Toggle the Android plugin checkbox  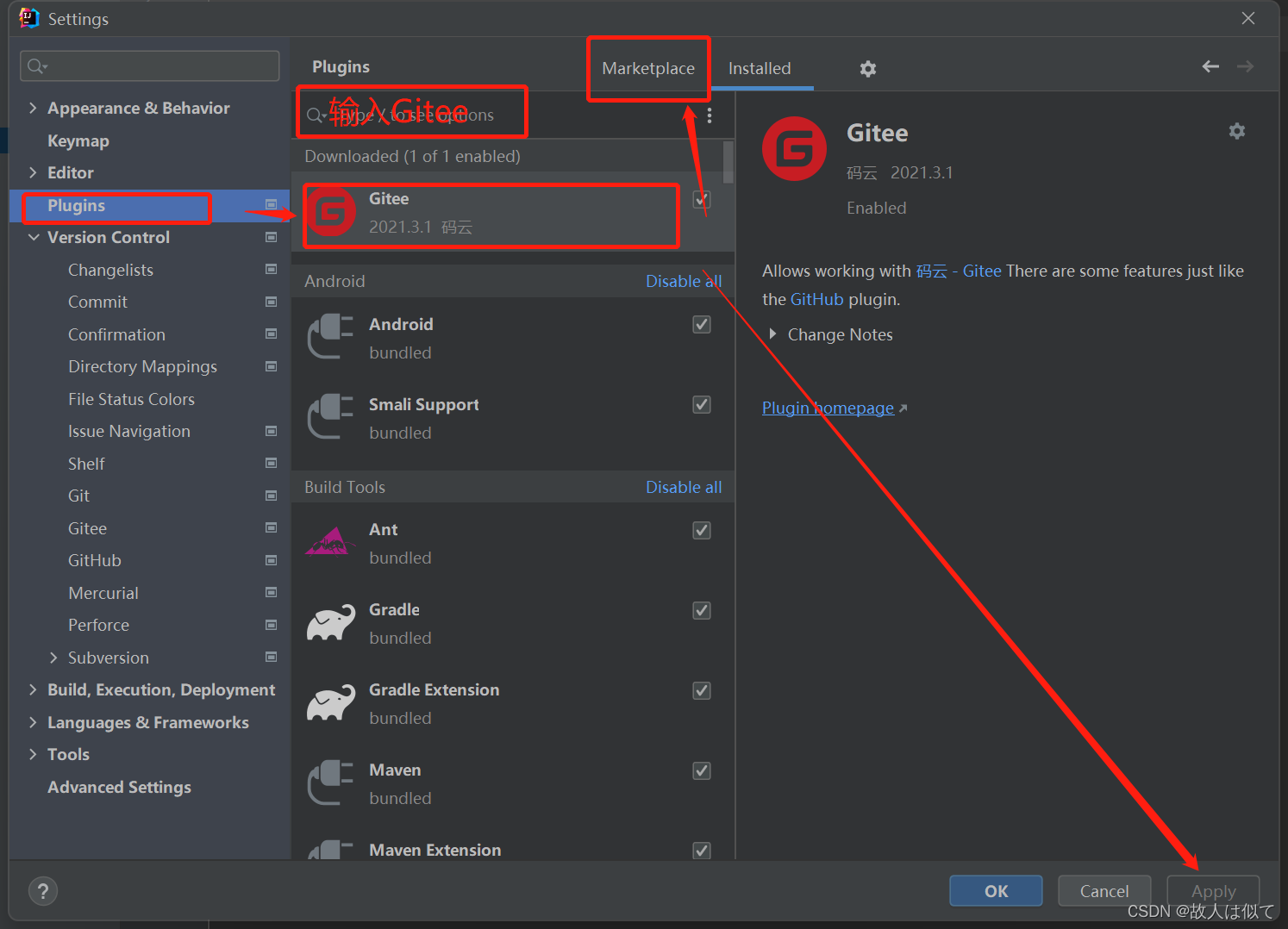(702, 324)
